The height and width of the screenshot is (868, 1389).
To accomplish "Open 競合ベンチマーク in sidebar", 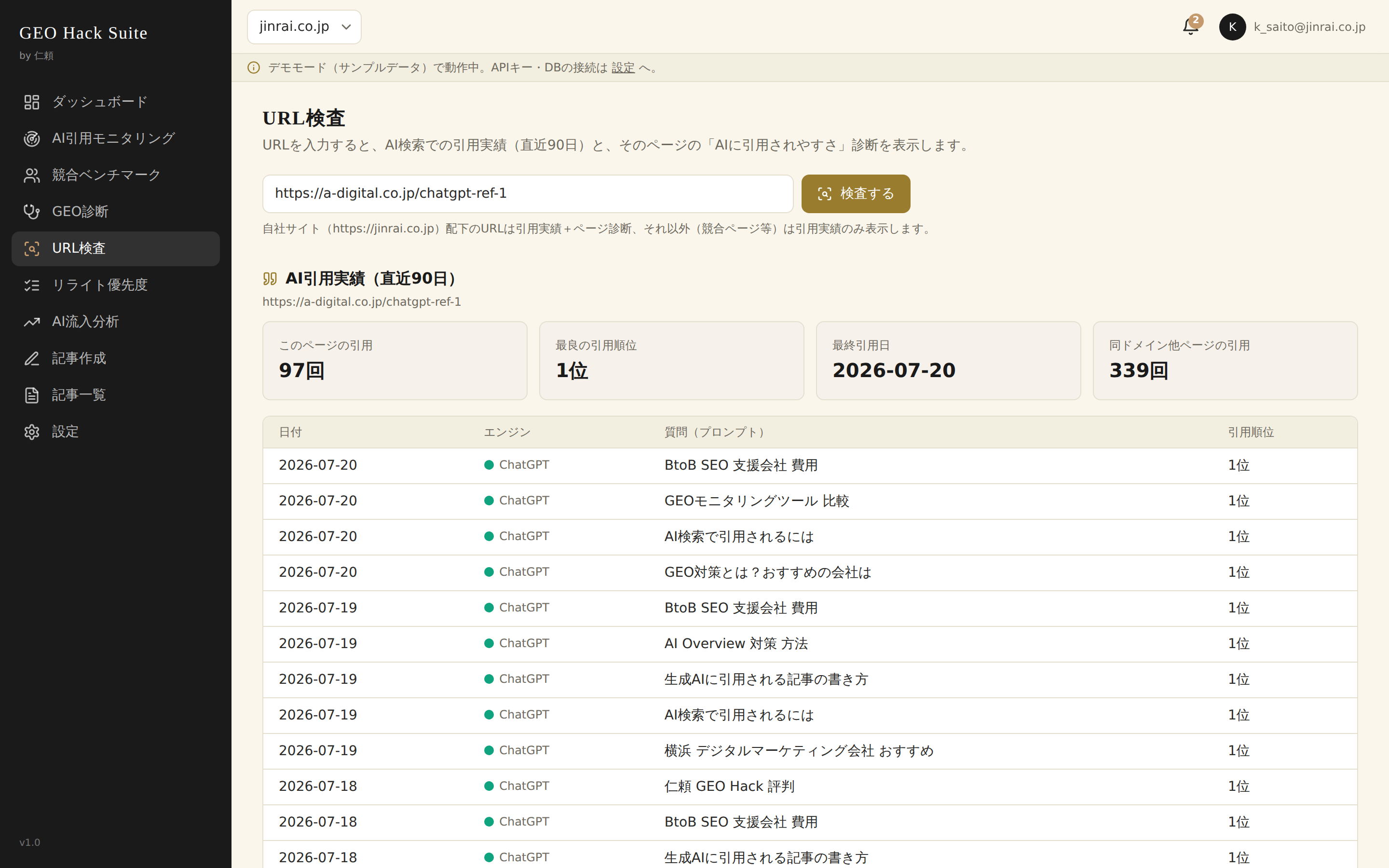I will [115, 175].
